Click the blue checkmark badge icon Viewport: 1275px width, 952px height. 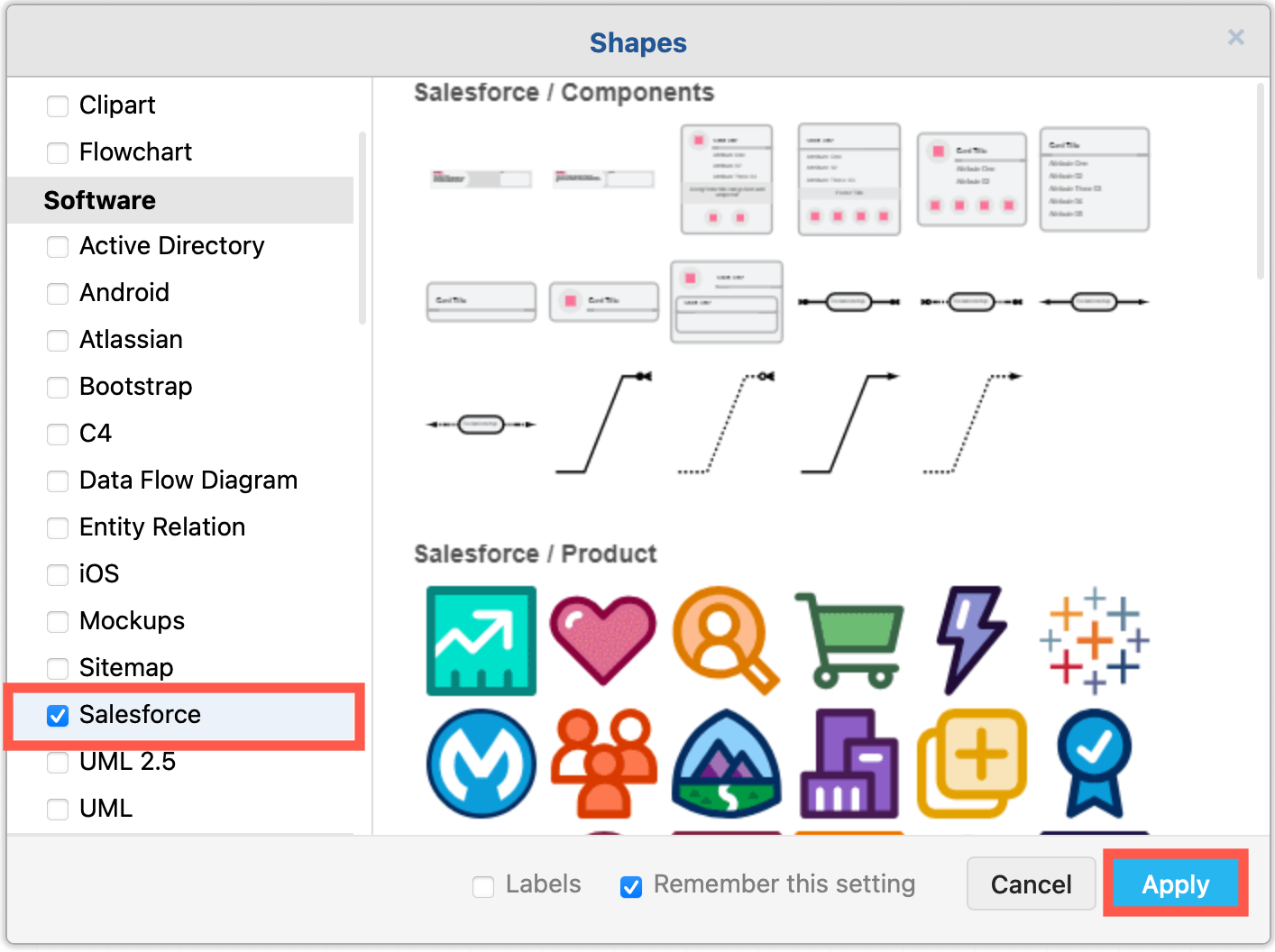pyautogui.click(x=1094, y=764)
